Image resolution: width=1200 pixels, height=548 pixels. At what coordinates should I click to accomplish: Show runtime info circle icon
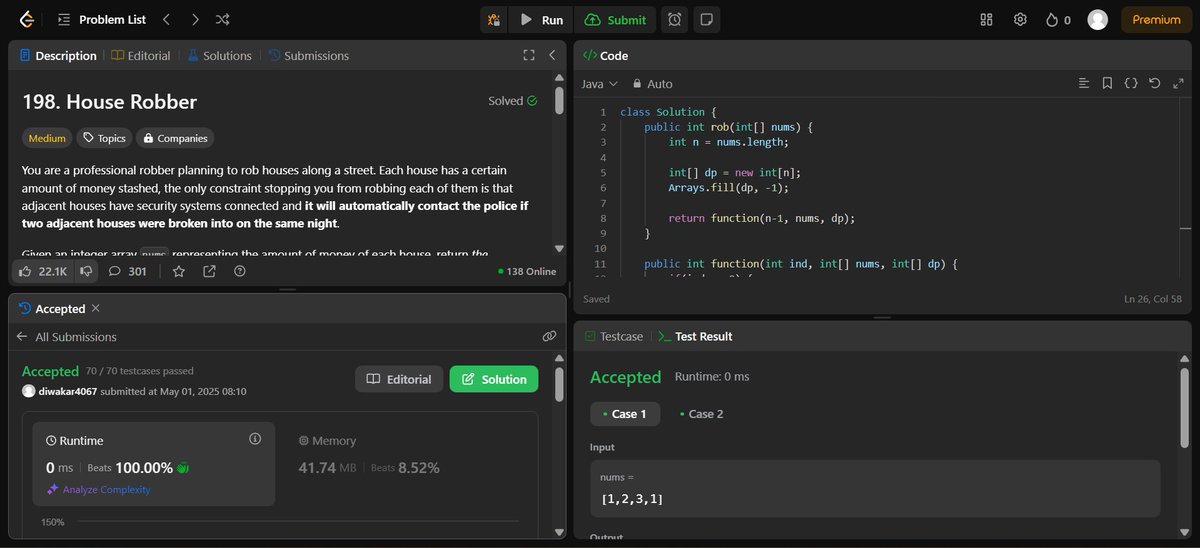255,439
